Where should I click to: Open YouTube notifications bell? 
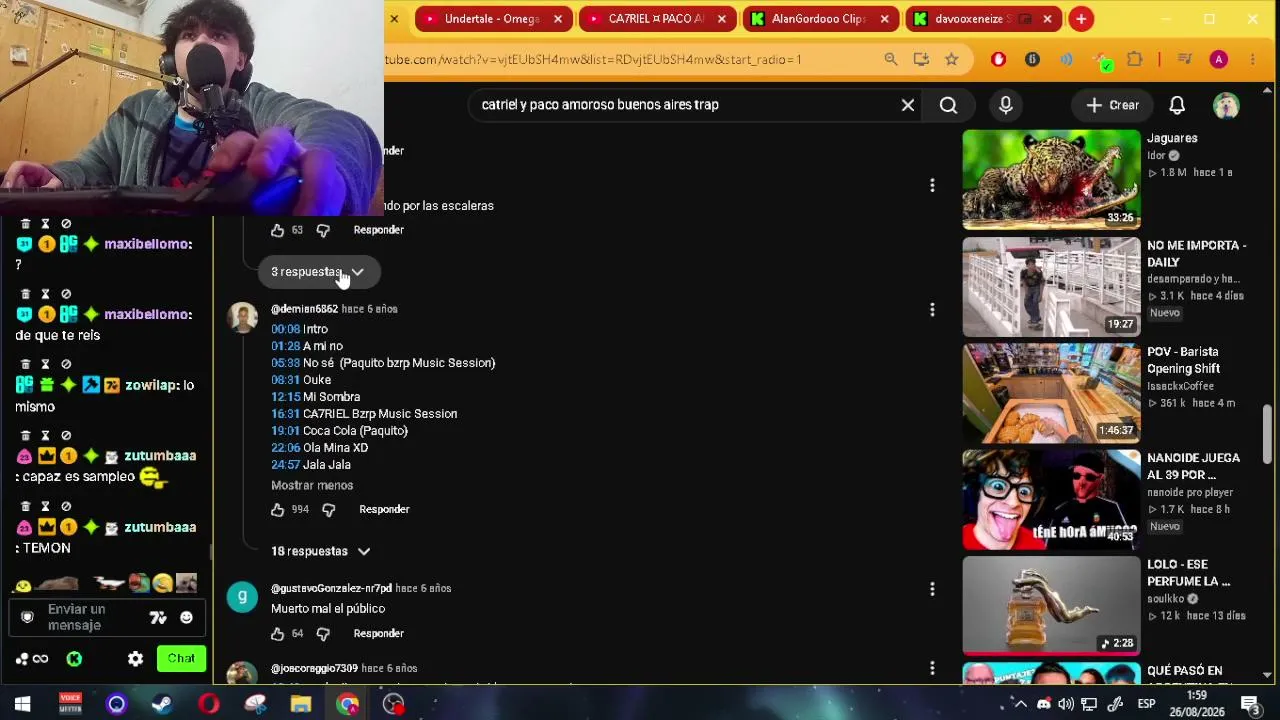tap(1177, 105)
